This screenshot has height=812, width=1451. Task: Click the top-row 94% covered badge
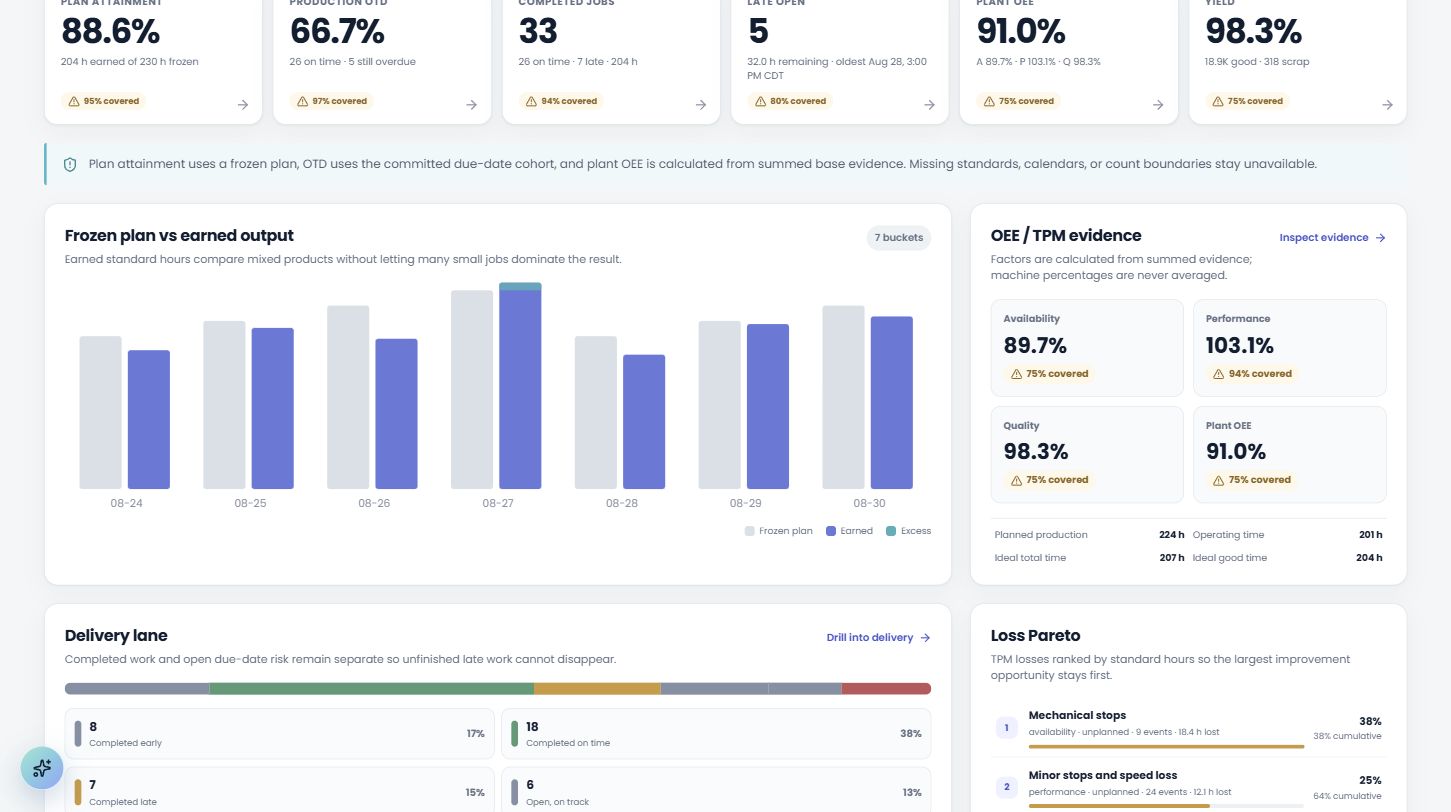coord(561,101)
